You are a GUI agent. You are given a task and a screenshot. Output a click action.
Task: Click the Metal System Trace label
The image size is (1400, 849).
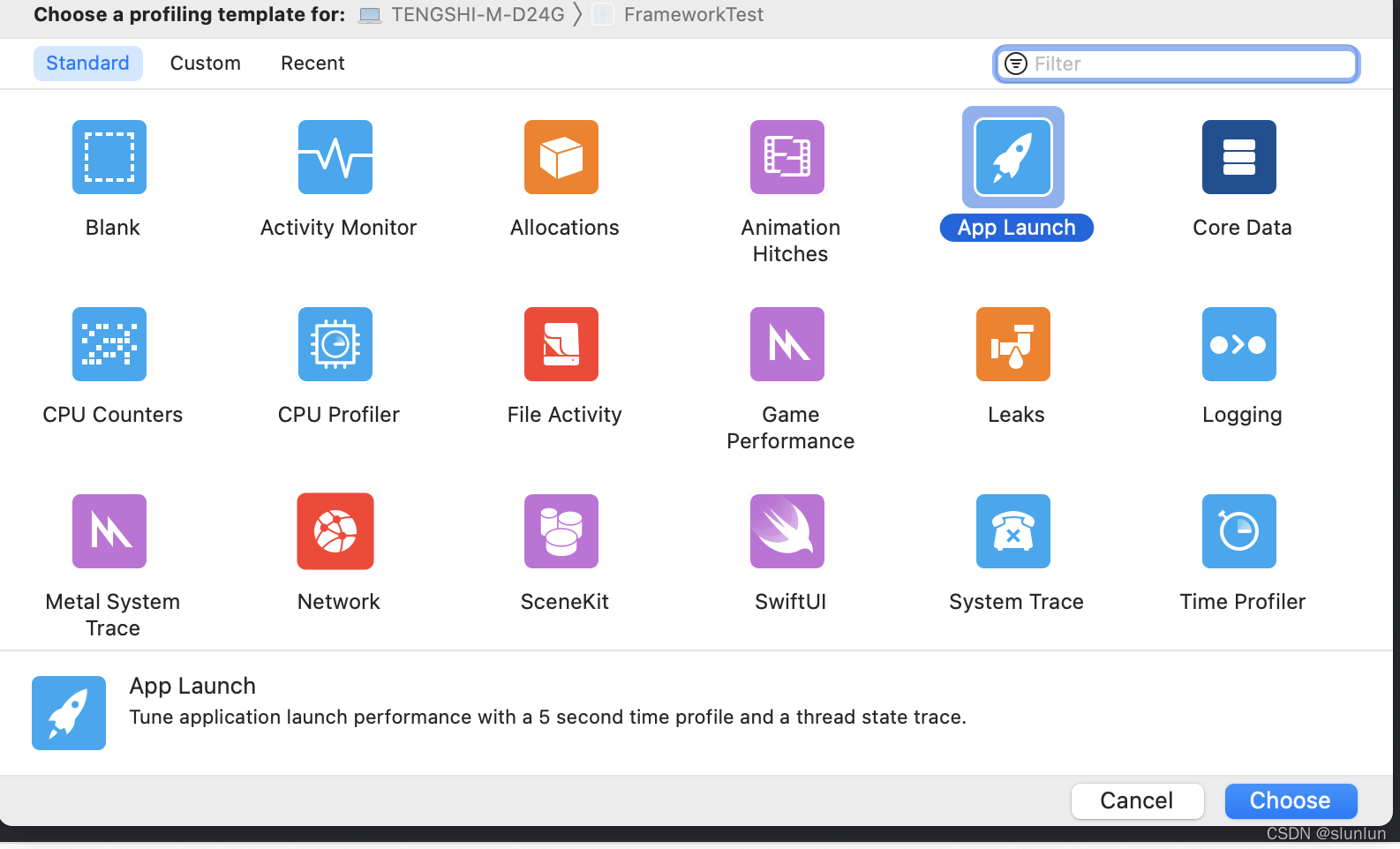(113, 615)
